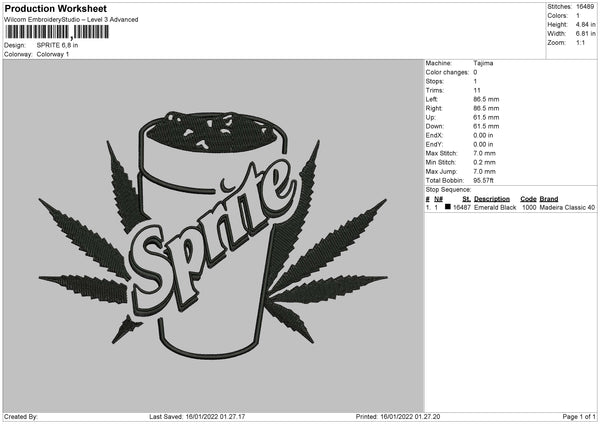The image size is (600, 424).
Task: Click the Min Stitch value 0.2 mm
Action: coord(484,162)
